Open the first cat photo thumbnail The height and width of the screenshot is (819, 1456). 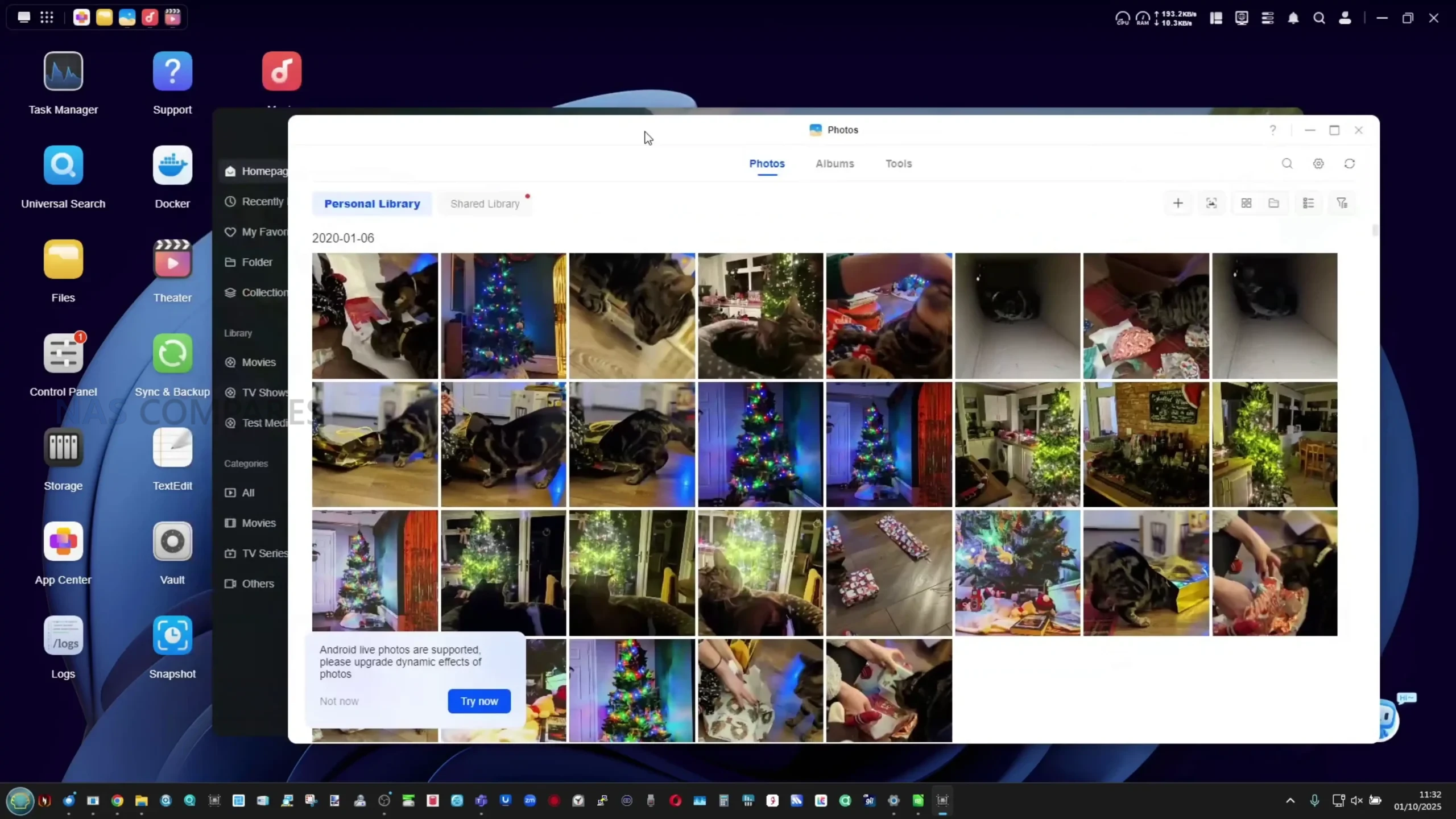[x=375, y=316]
